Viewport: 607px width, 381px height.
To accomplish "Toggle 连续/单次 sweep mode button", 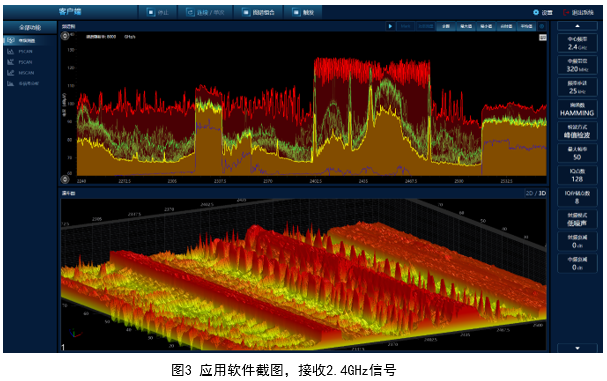I will (x=205, y=12).
